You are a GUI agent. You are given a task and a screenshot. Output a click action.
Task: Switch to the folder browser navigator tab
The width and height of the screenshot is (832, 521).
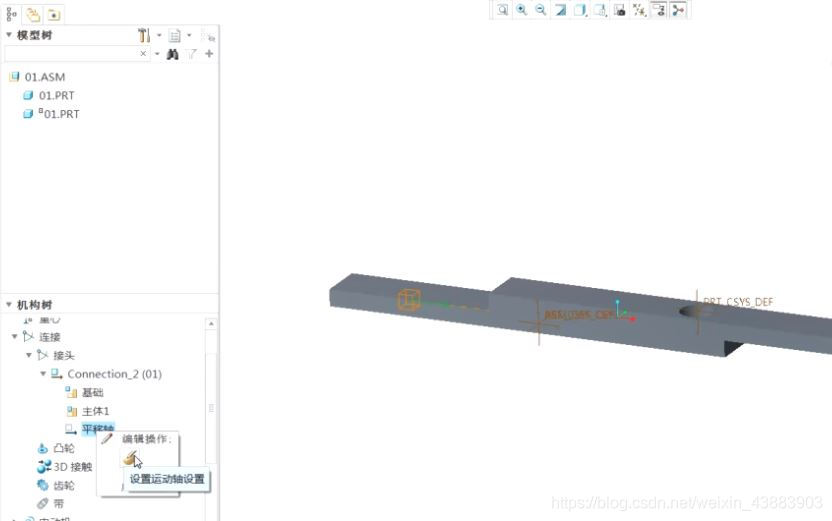(x=31, y=15)
